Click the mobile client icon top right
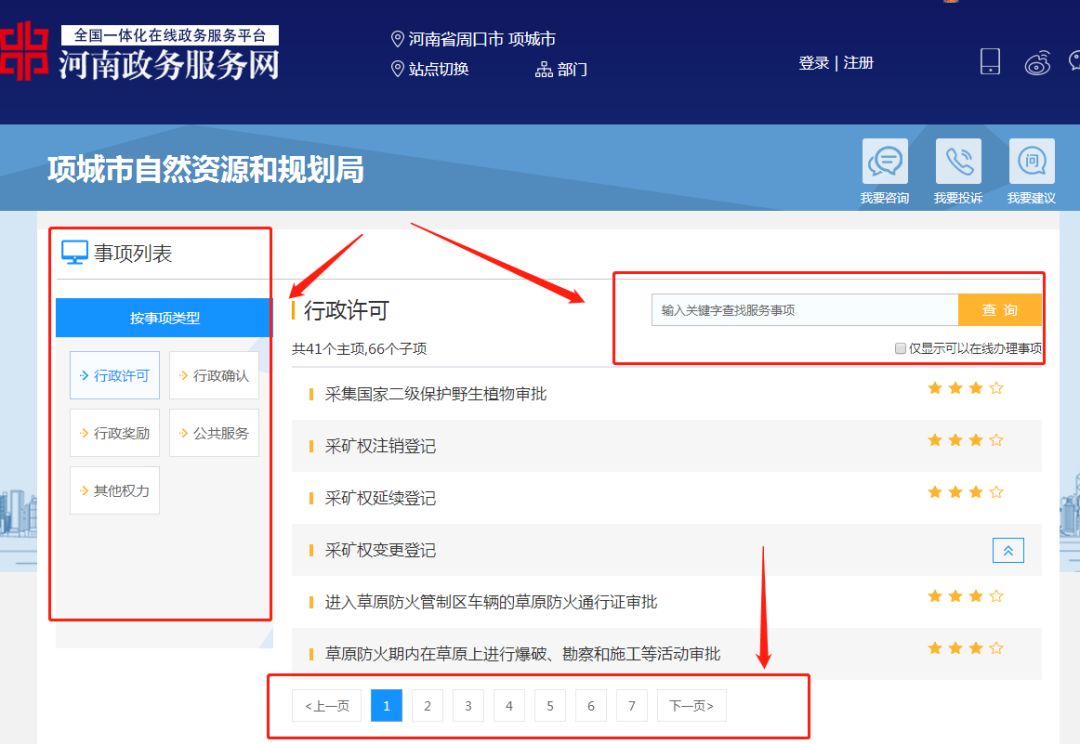The width and height of the screenshot is (1080, 744). [x=988, y=62]
